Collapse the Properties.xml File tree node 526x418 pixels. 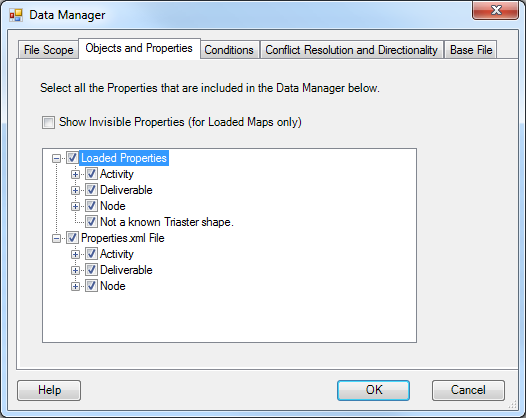point(57,239)
